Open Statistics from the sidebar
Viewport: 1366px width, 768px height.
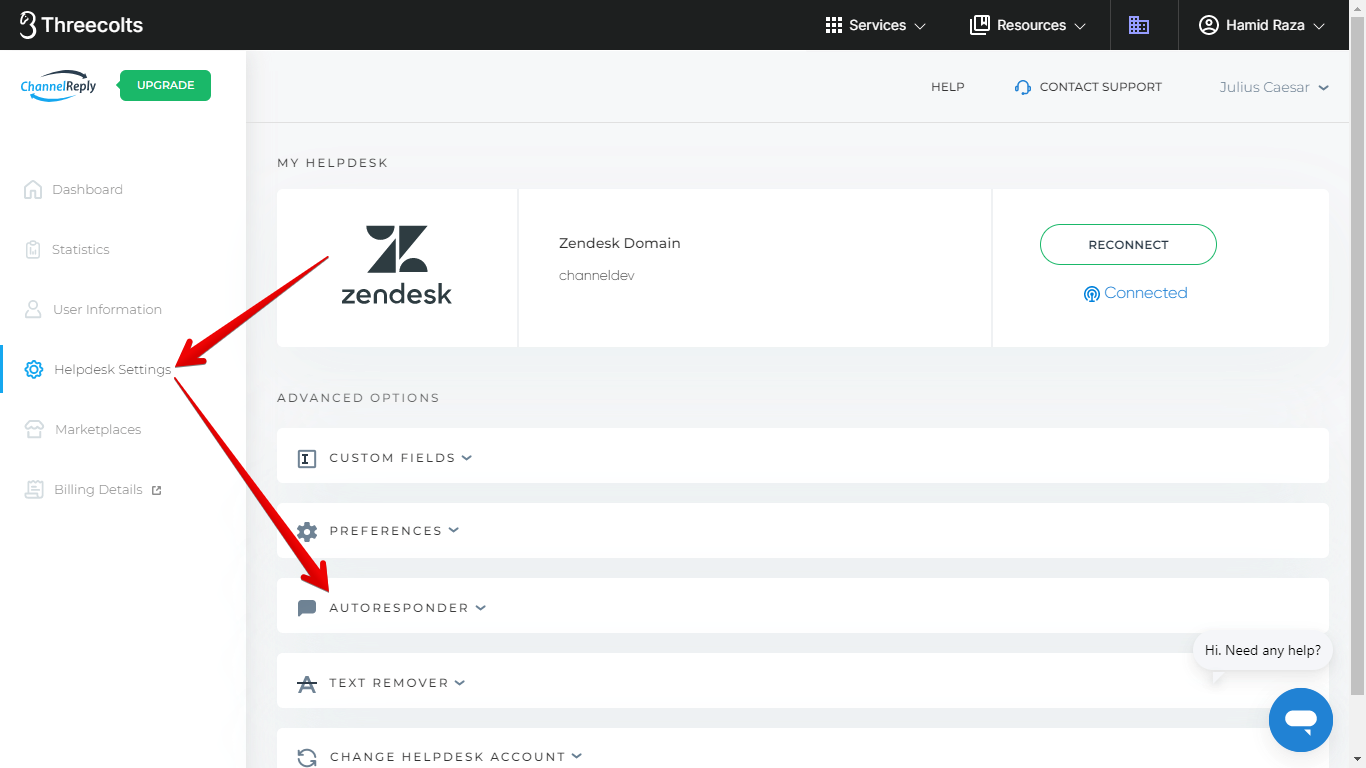point(81,249)
